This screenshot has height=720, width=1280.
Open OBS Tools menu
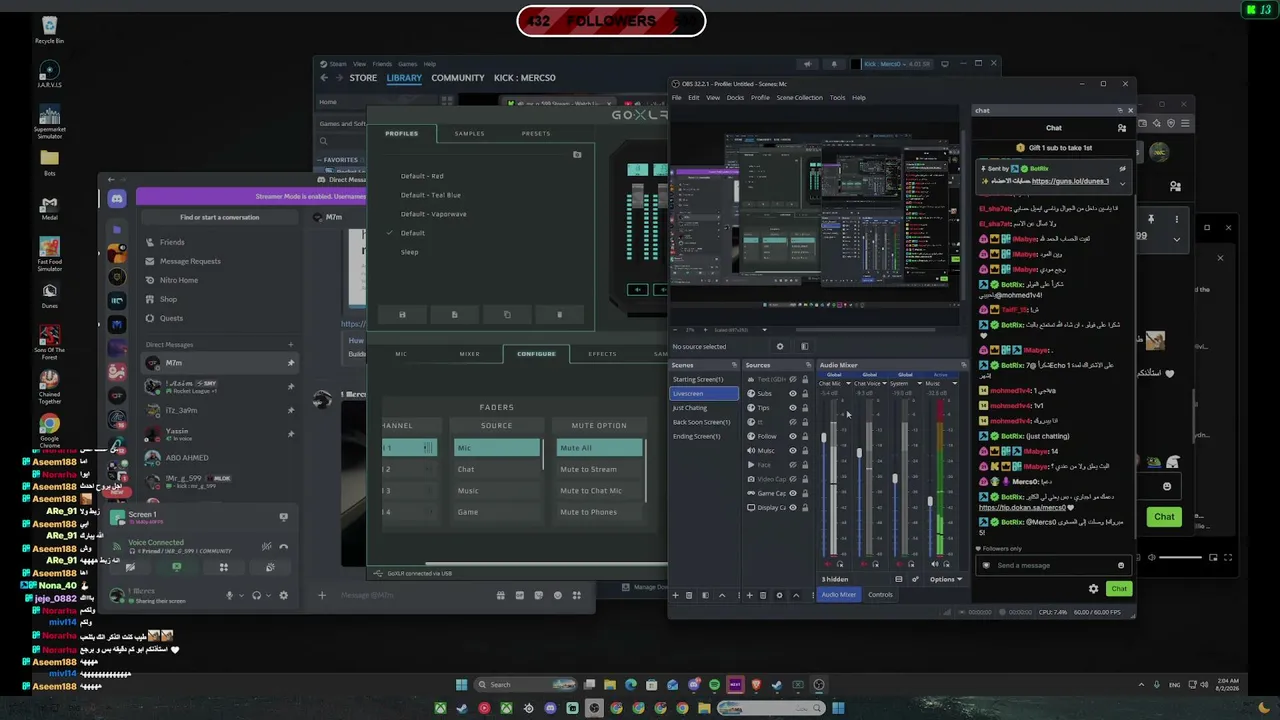[x=837, y=98]
